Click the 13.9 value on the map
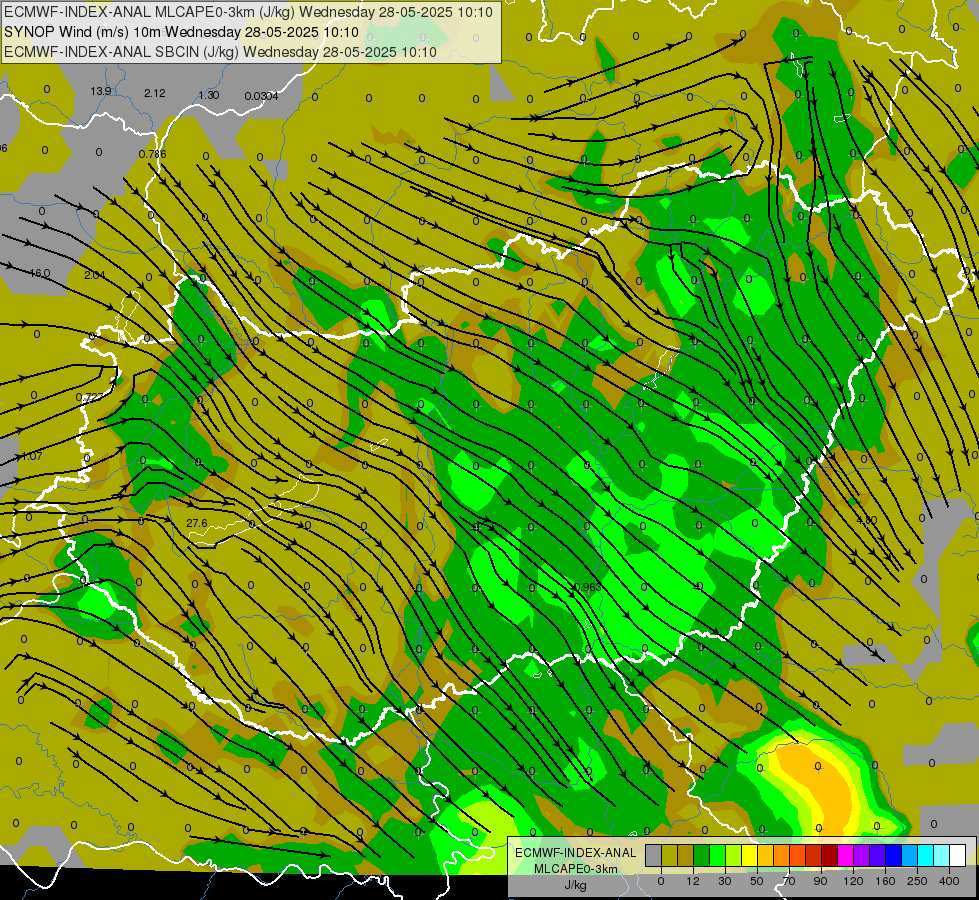The width and height of the screenshot is (979, 900). point(101,91)
